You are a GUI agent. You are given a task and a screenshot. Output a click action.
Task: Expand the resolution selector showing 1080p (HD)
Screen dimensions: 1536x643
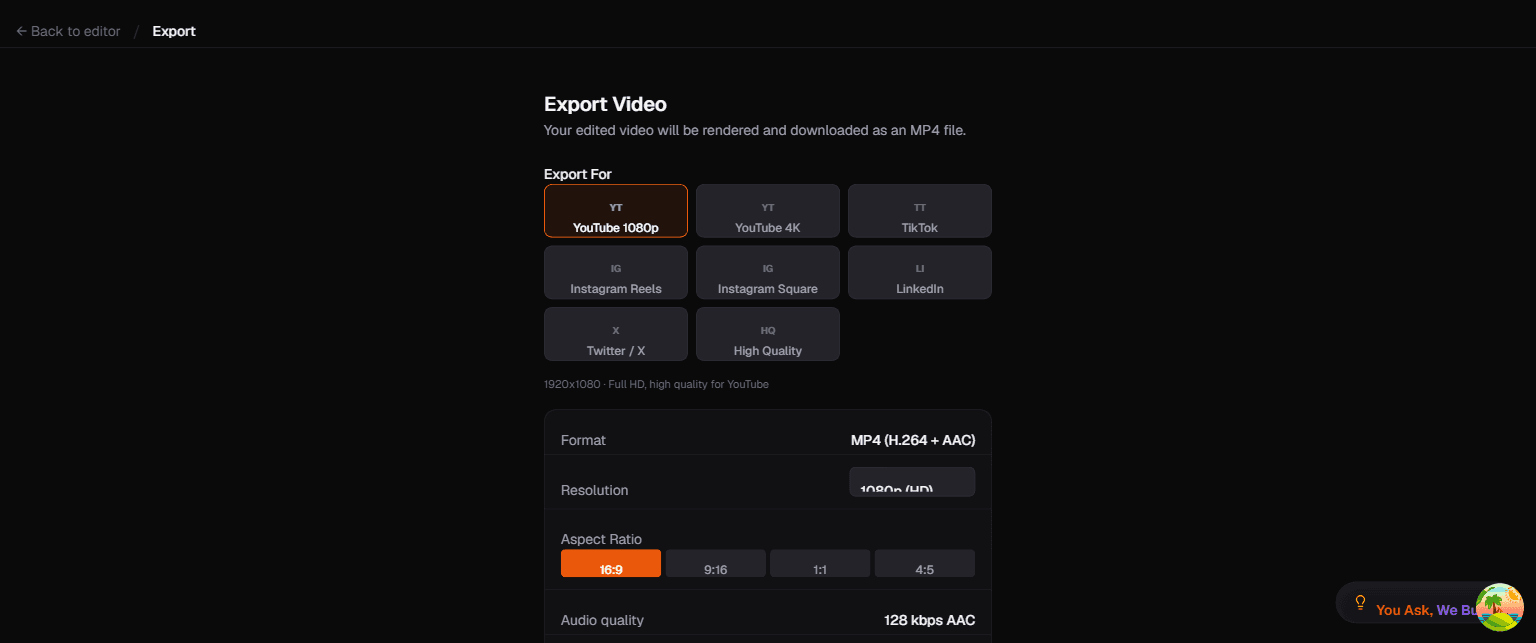(912, 481)
